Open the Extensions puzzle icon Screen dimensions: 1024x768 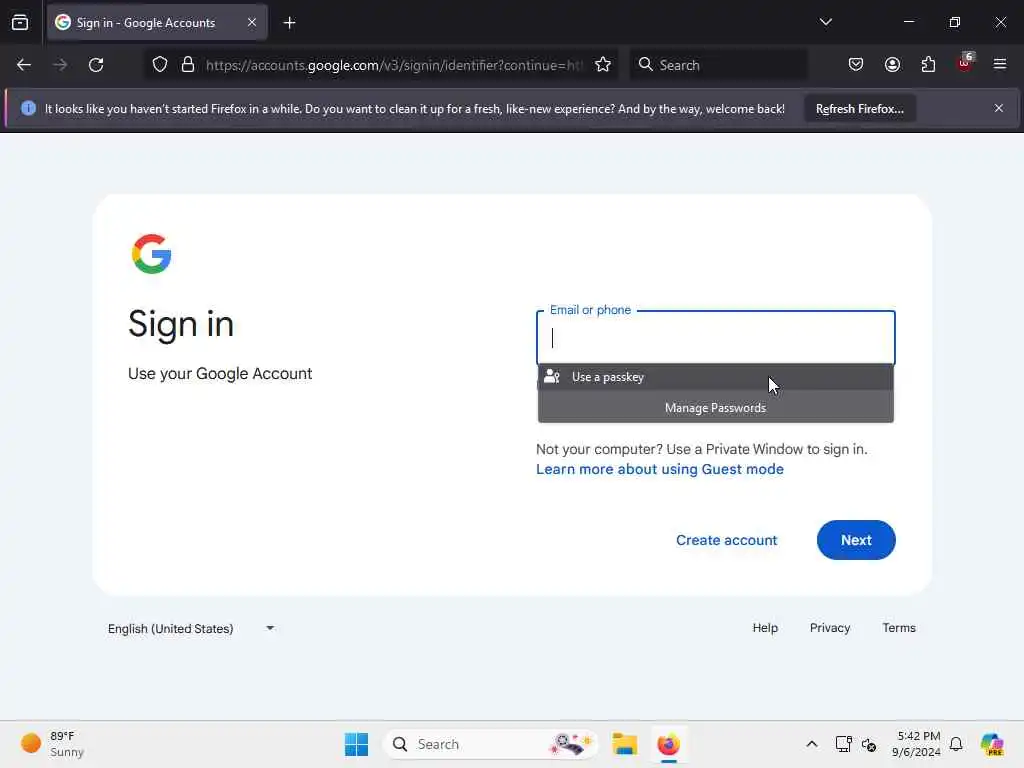[x=928, y=65]
